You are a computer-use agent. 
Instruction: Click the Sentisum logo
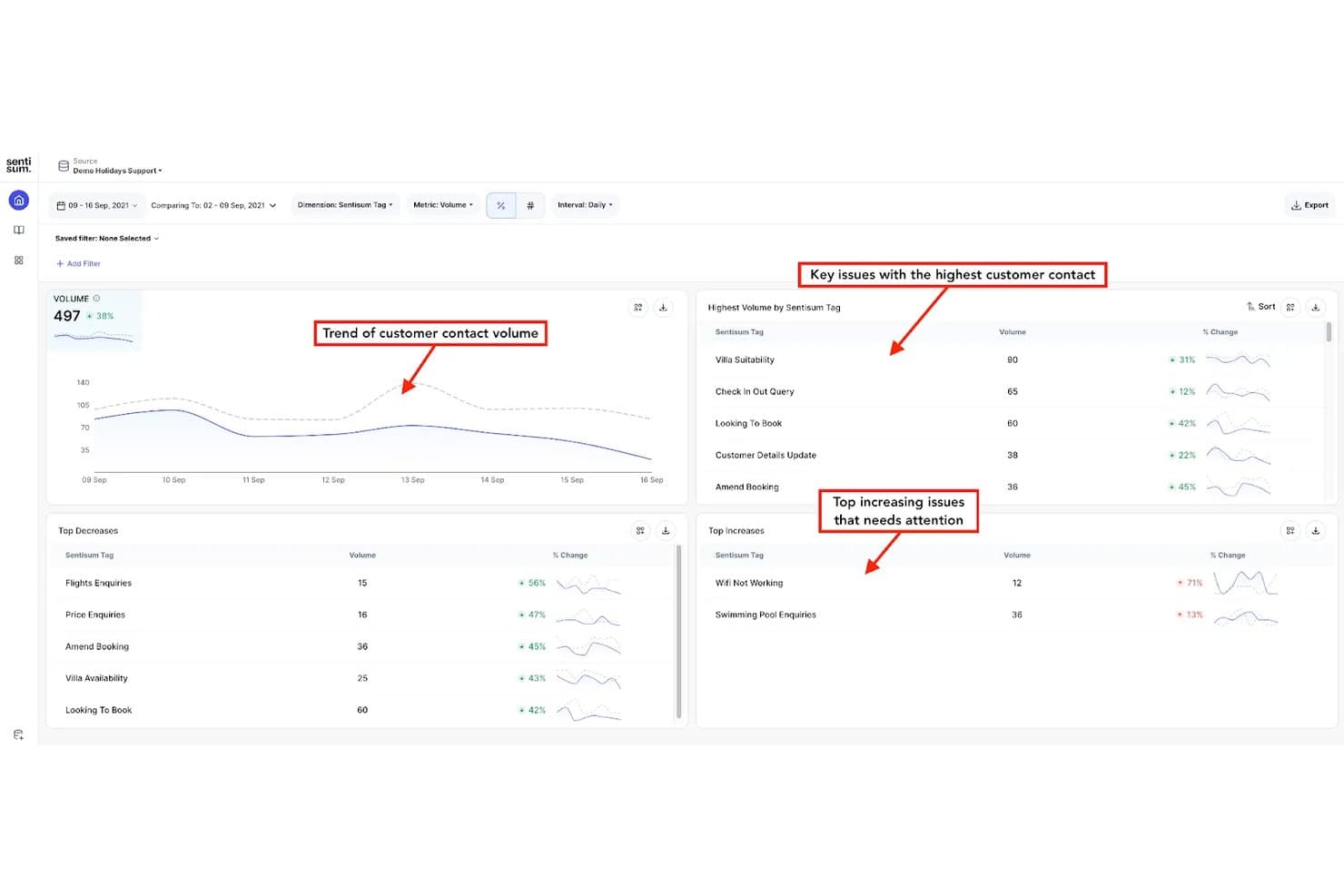point(18,164)
